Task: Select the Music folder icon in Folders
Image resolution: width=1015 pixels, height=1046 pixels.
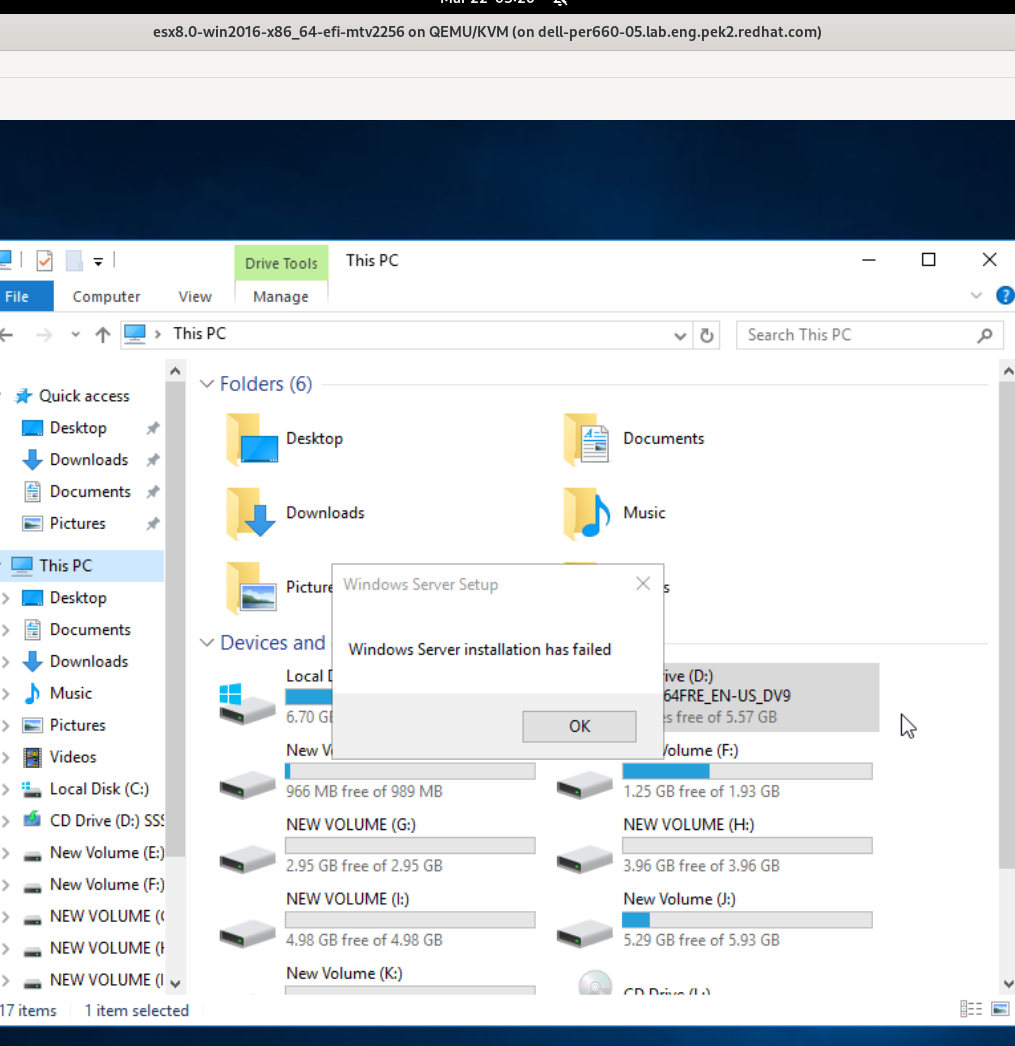Action: pyautogui.click(x=587, y=512)
